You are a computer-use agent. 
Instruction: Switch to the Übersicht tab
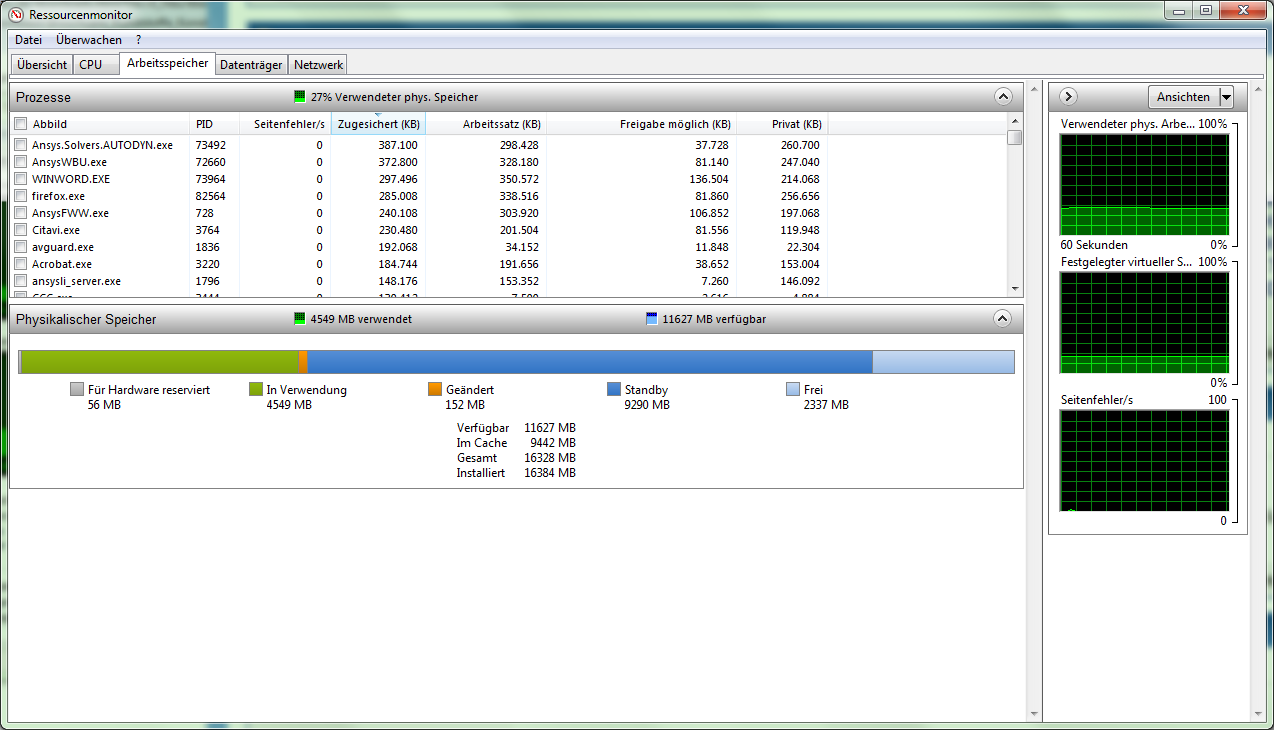click(x=42, y=65)
